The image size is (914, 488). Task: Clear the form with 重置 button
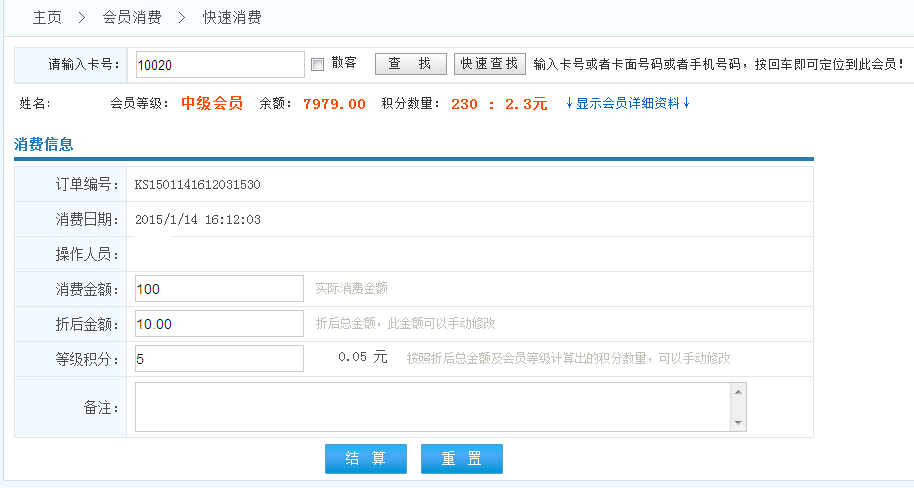(461, 459)
